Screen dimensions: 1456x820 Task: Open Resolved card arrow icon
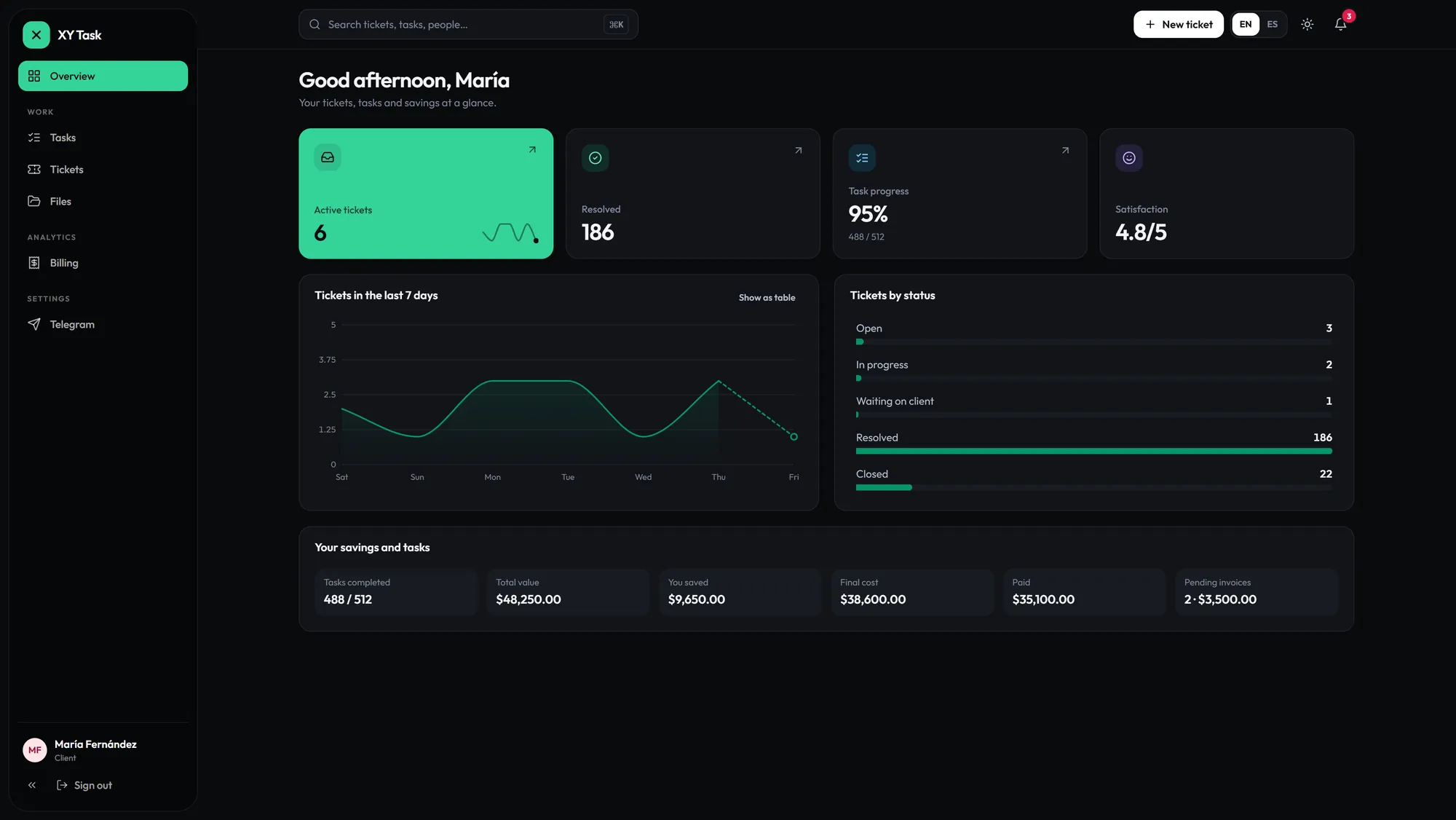[799, 150]
